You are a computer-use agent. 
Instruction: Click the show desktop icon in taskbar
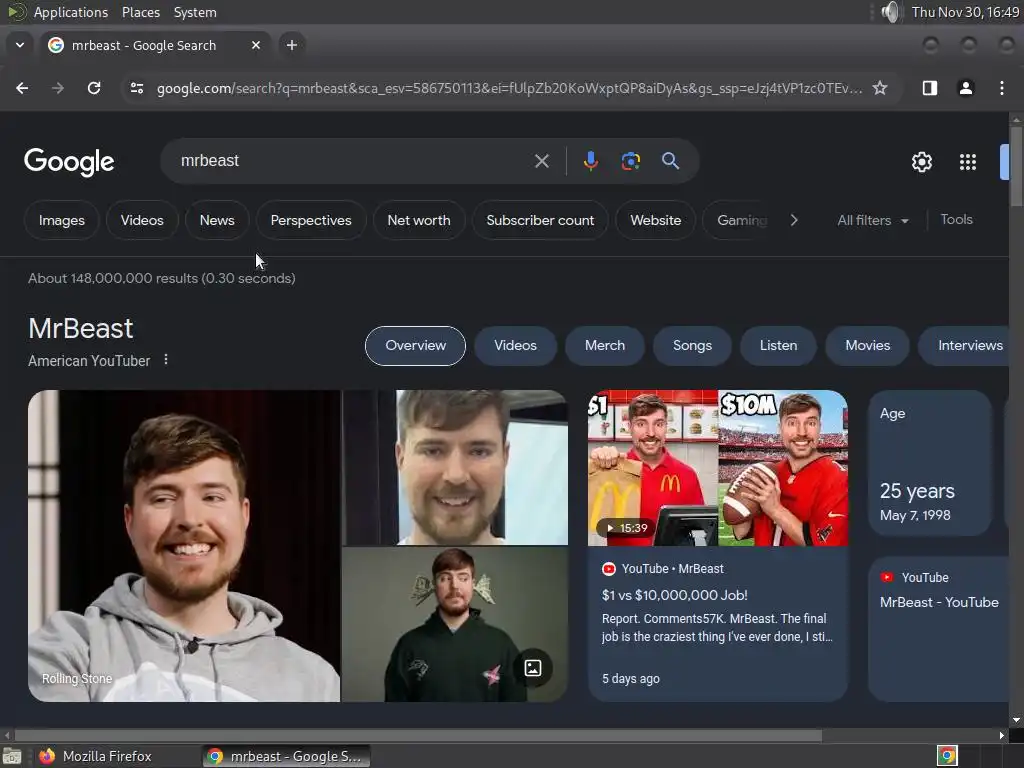[12, 756]
